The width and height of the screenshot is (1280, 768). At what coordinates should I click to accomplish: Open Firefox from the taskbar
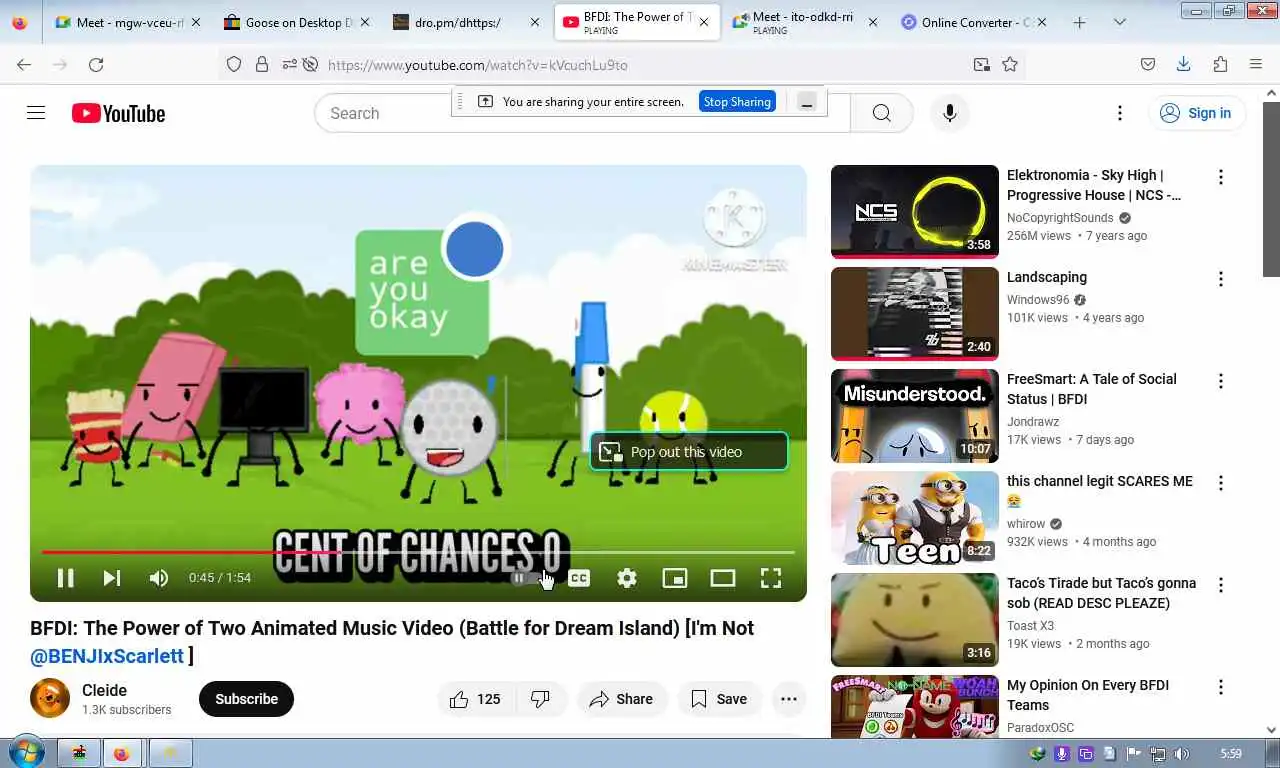tap(122, 753)
